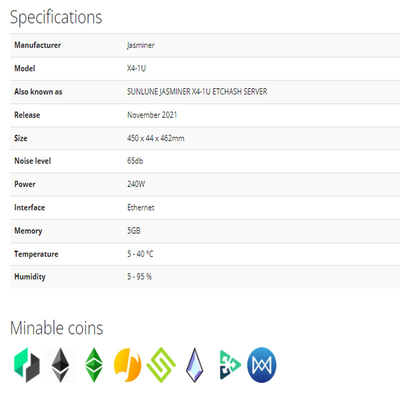Select the dark gray Ethereum coin icon
400x400 pixels.
[x=60, y=365]
